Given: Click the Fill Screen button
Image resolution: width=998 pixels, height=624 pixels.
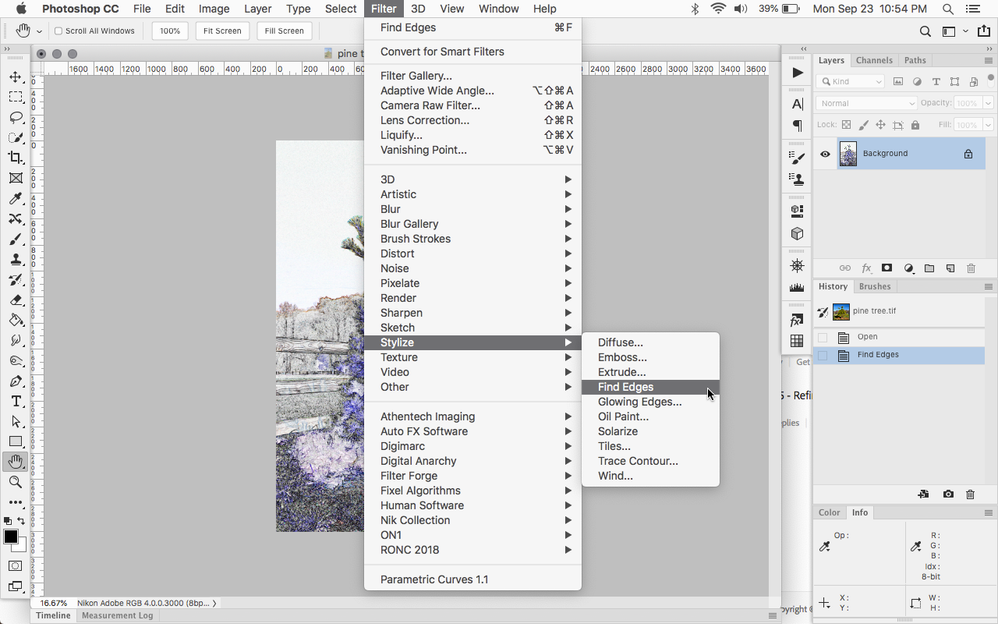Looking at the screenshot, I should [284, 31].
